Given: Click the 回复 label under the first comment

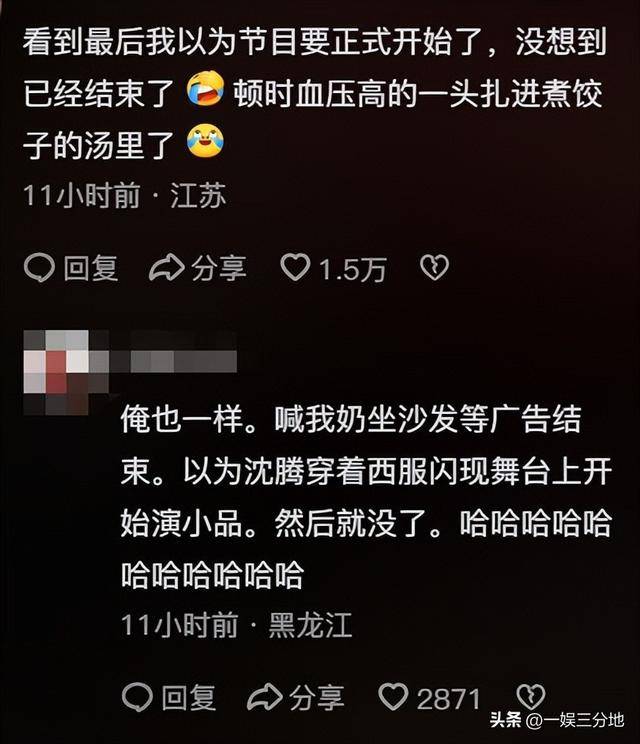Looking at the screenshot, I should point(91,269).
